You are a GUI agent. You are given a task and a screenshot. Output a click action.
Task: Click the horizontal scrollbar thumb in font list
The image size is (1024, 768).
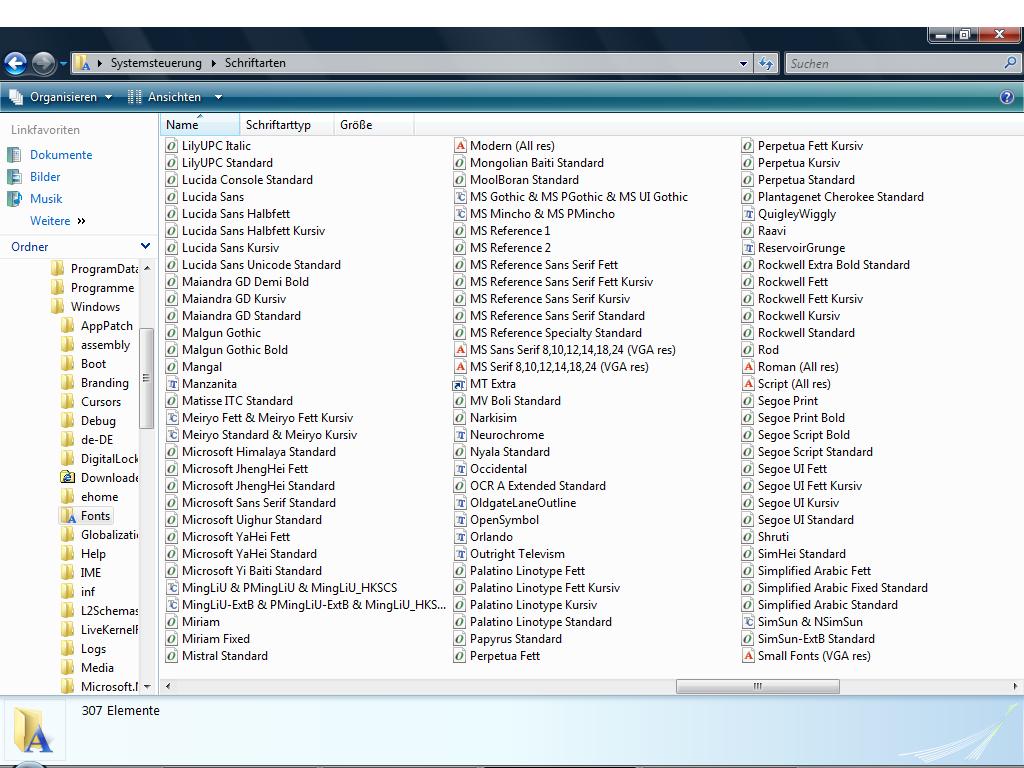pos(758,686)
